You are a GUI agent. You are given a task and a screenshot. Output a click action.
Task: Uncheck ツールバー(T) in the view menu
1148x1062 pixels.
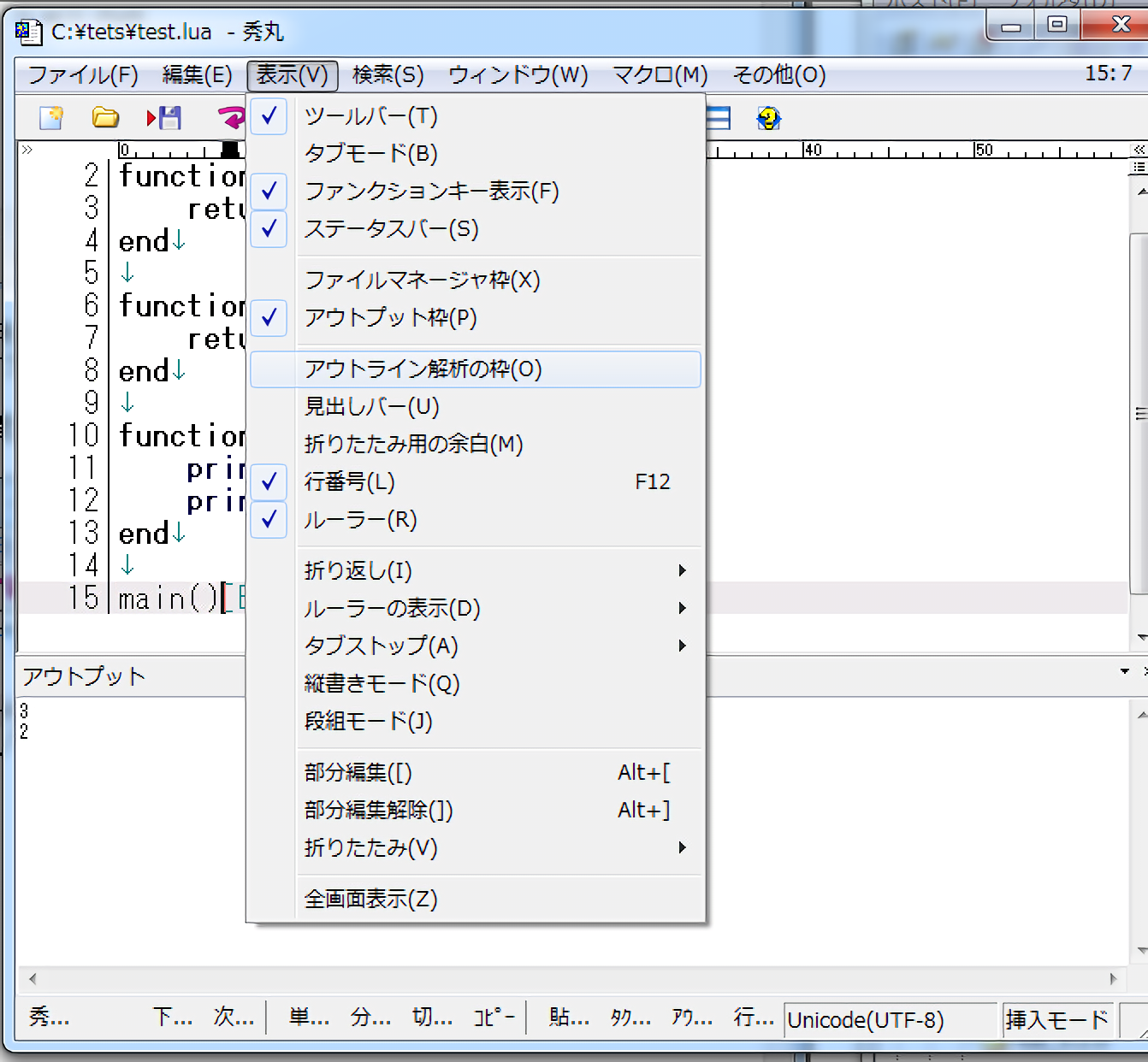pyautogui.click(x=370, y=116)
